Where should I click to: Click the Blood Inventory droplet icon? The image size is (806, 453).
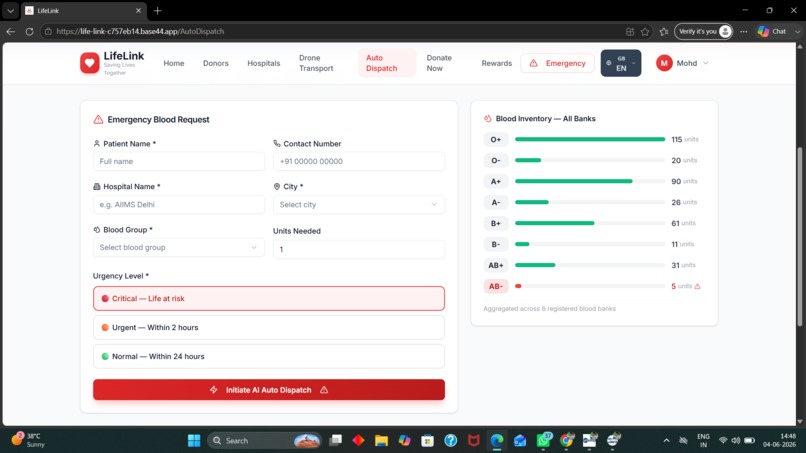click(x=487, y=119)
